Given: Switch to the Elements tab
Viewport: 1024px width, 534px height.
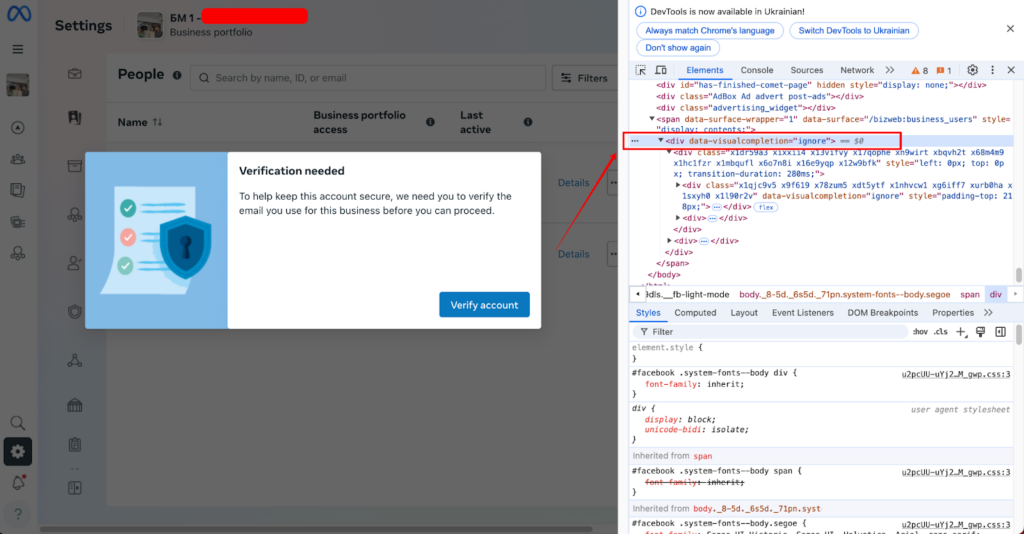Looking at the screenshot, I should click(705, 70).
